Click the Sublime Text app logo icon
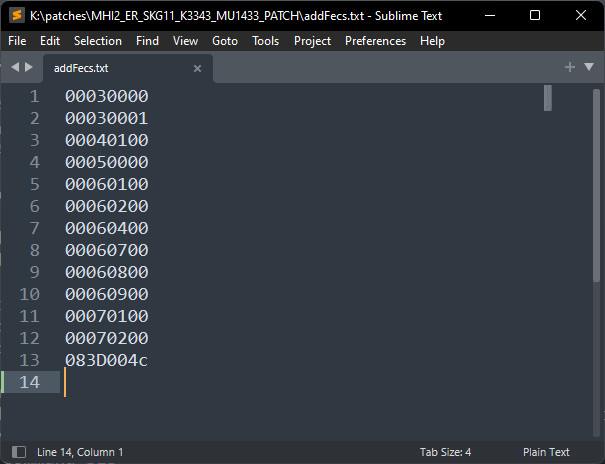Screen dimensions: 605x464 click(x=16, y=15)
